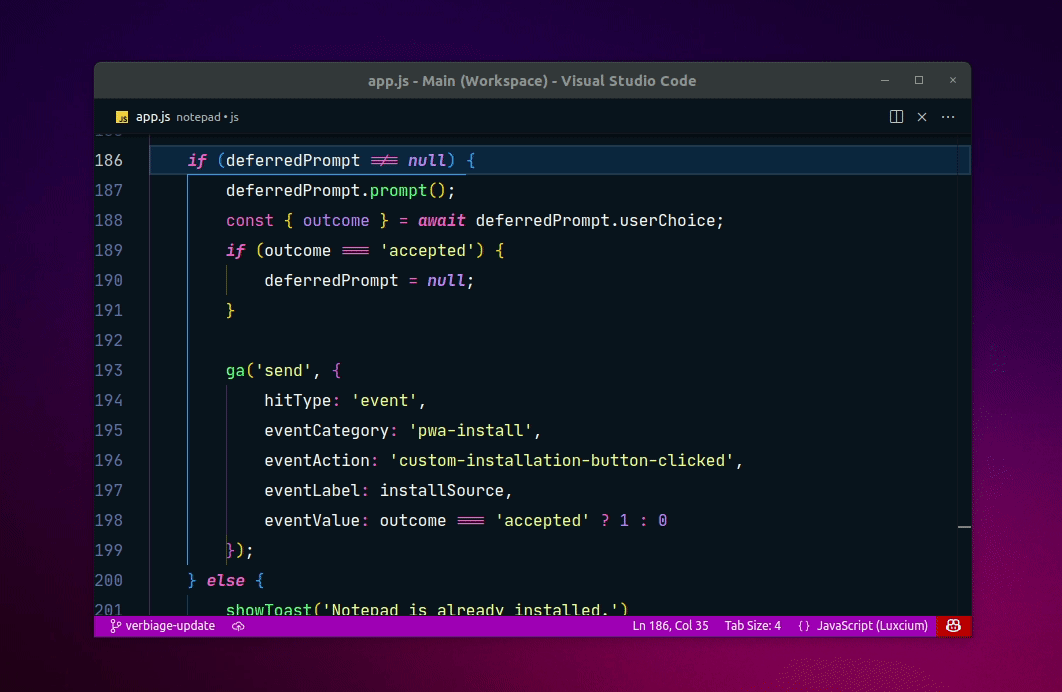
Task: Click userChoice on line 188
Action: [667, 221]
